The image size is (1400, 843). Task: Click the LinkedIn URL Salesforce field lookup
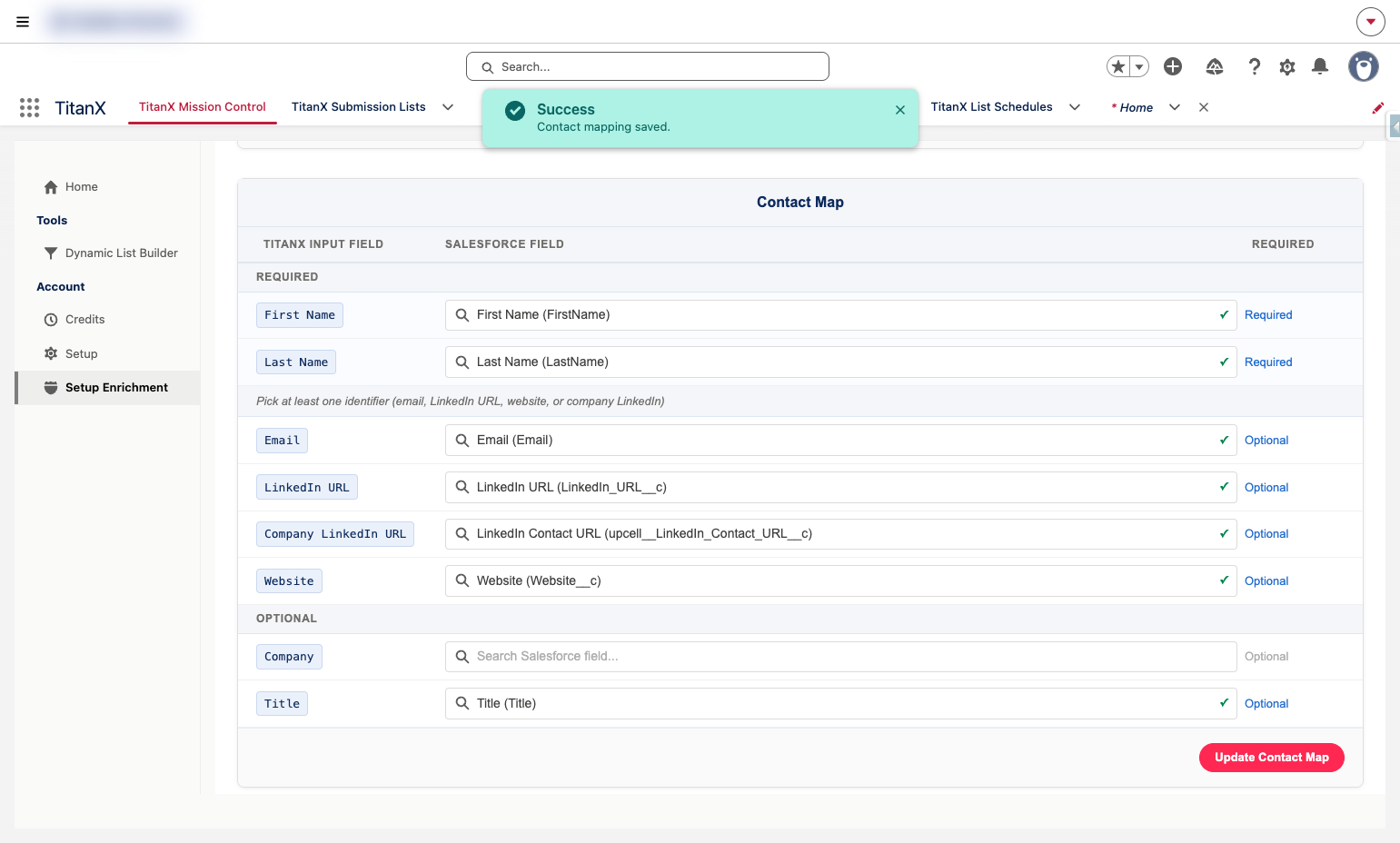coord(841,488)
